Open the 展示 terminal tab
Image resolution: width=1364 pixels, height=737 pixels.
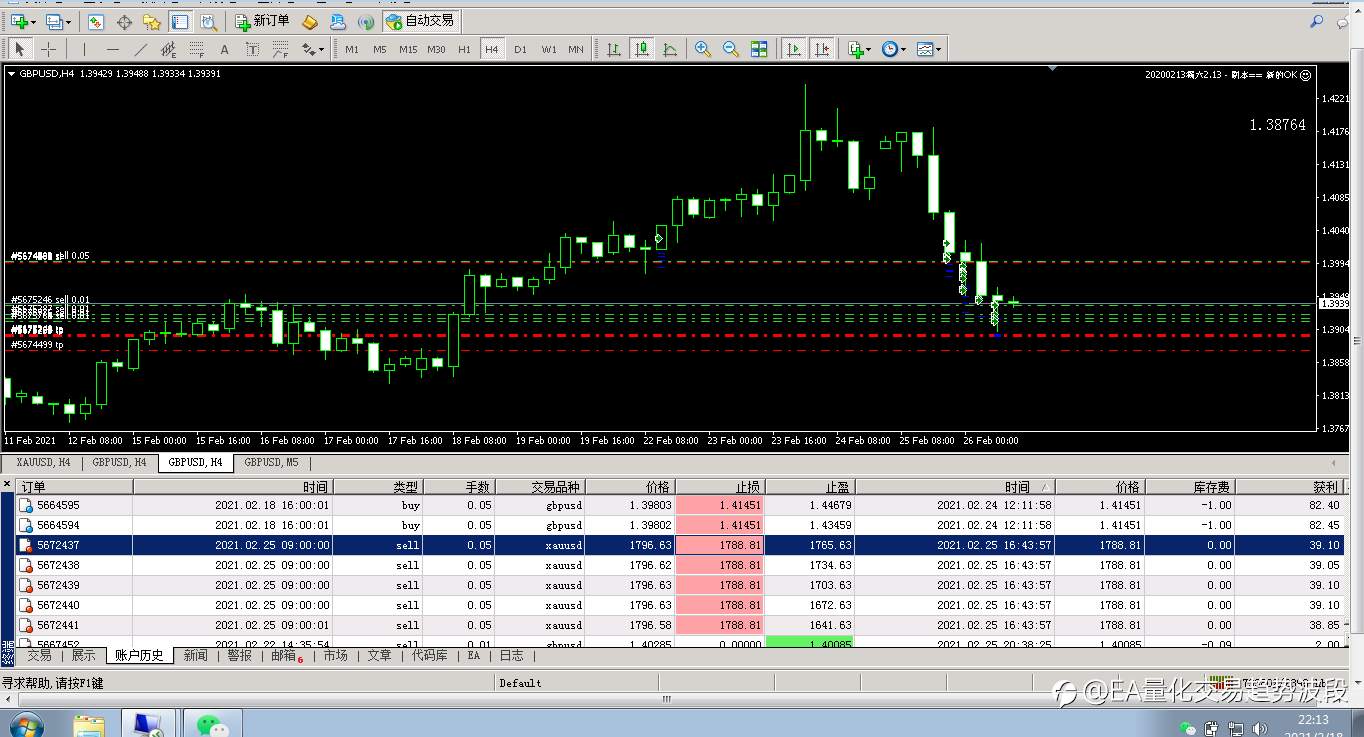(83, 656)
